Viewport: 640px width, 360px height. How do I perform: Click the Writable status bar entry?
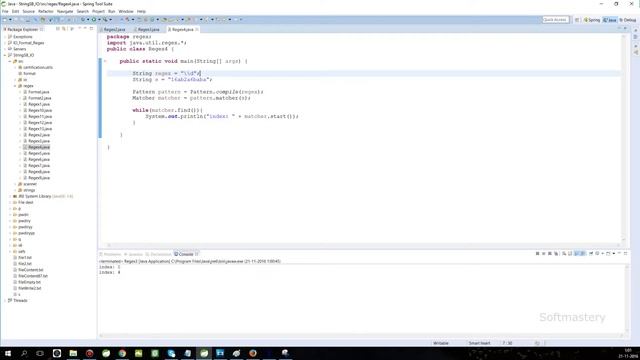click(440, 343)
